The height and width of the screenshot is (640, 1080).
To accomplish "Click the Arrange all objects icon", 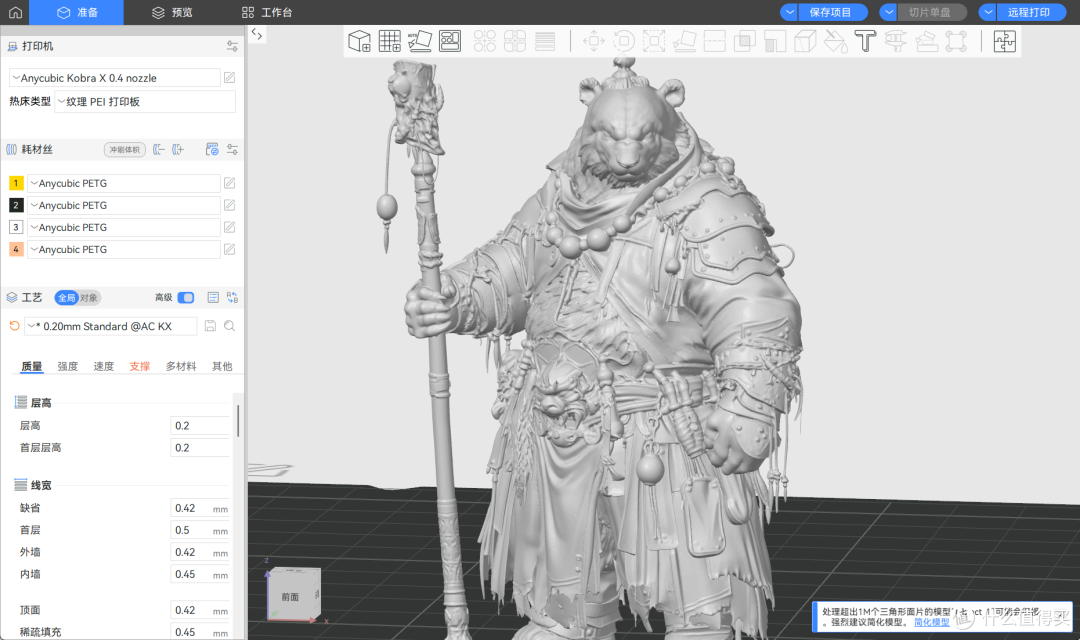I will coord(450,41).
